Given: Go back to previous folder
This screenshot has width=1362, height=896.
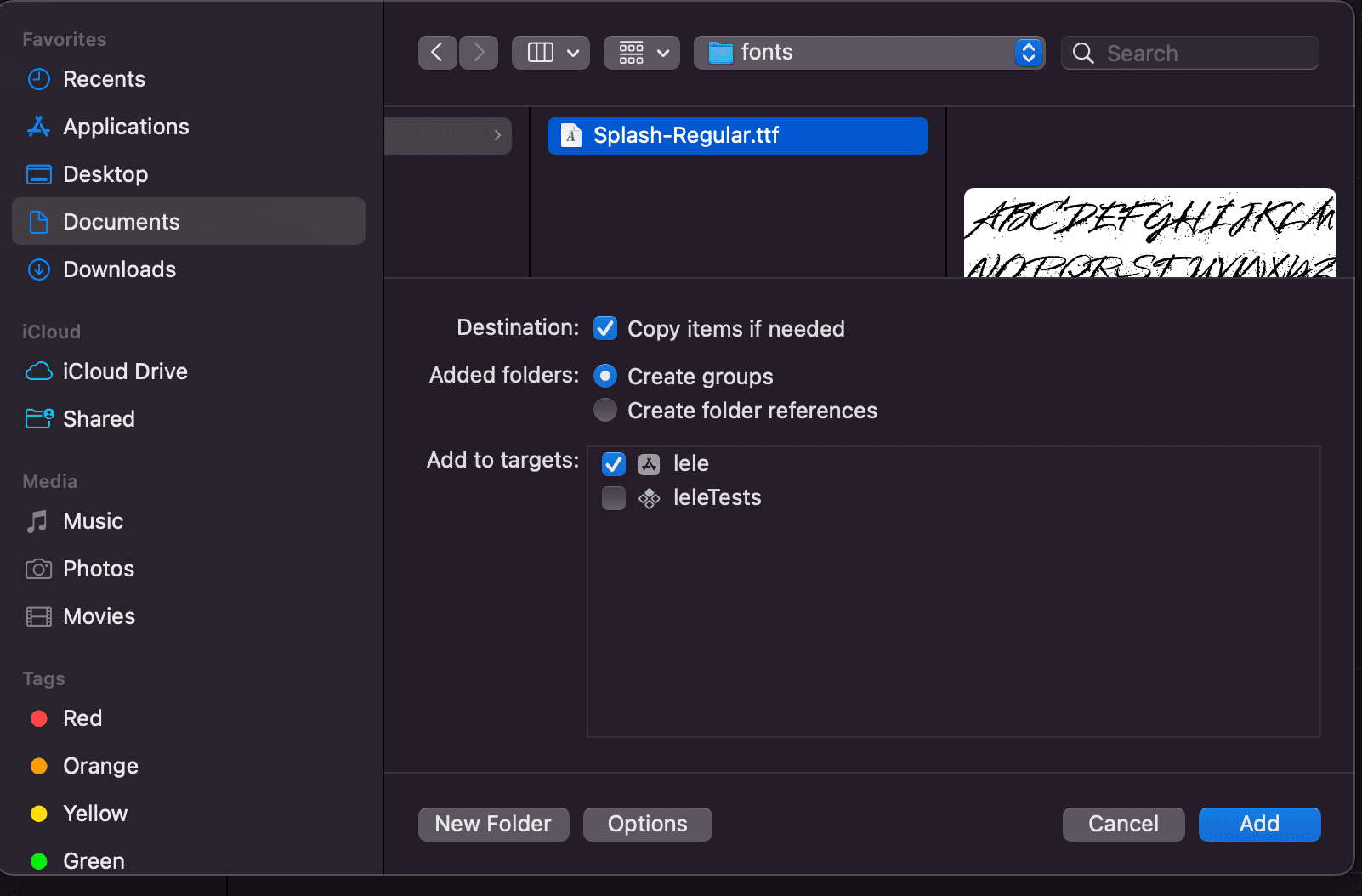Looking at the screenshot, I should [437, 53].
